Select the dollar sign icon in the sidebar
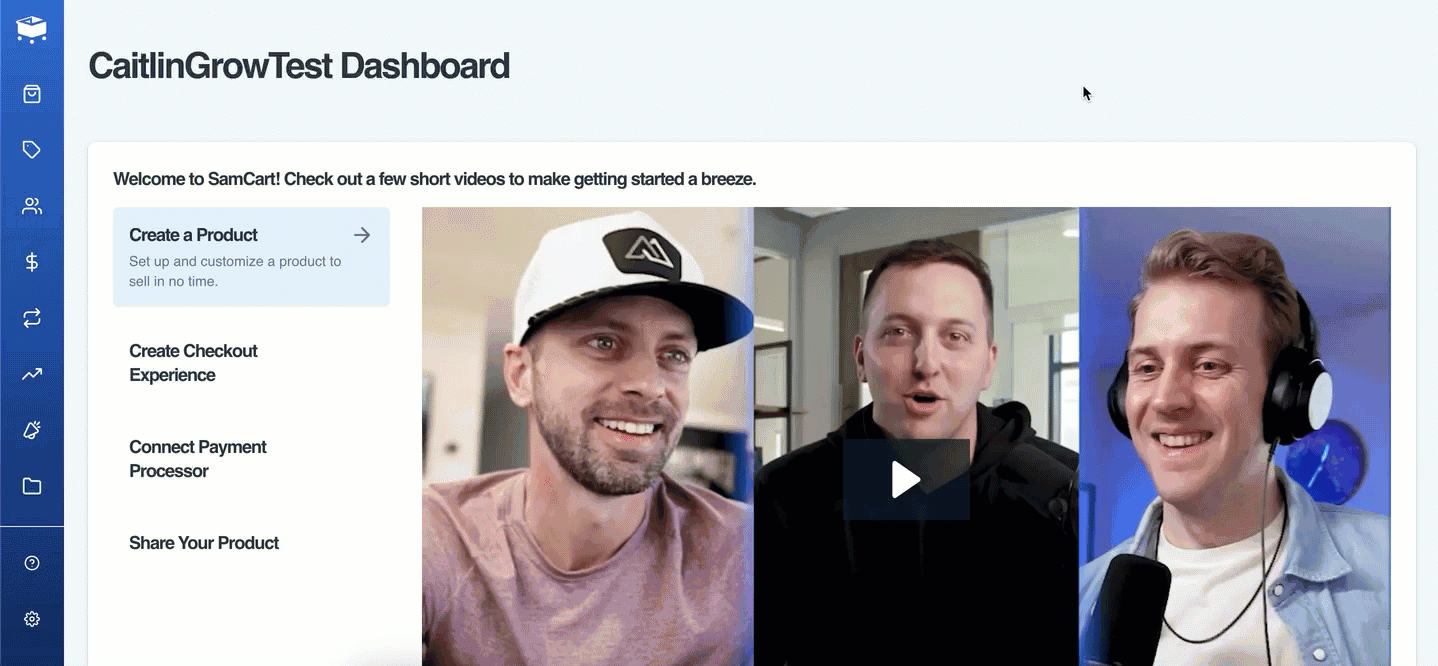Screen dimensions: 1438x666 click(x=32, y=262)
